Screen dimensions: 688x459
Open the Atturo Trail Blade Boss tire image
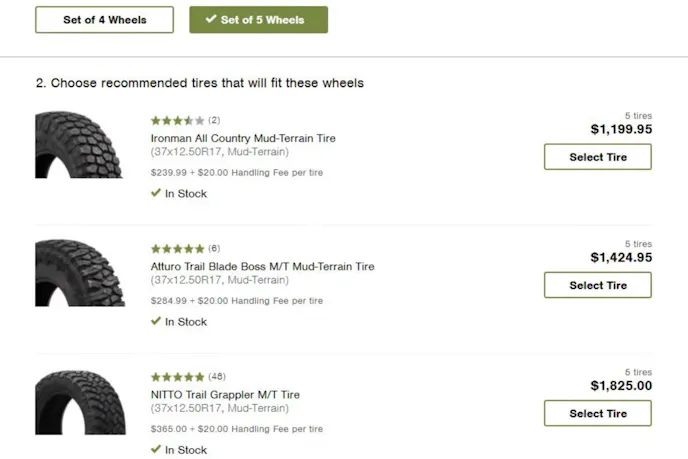tap(79, 273)
